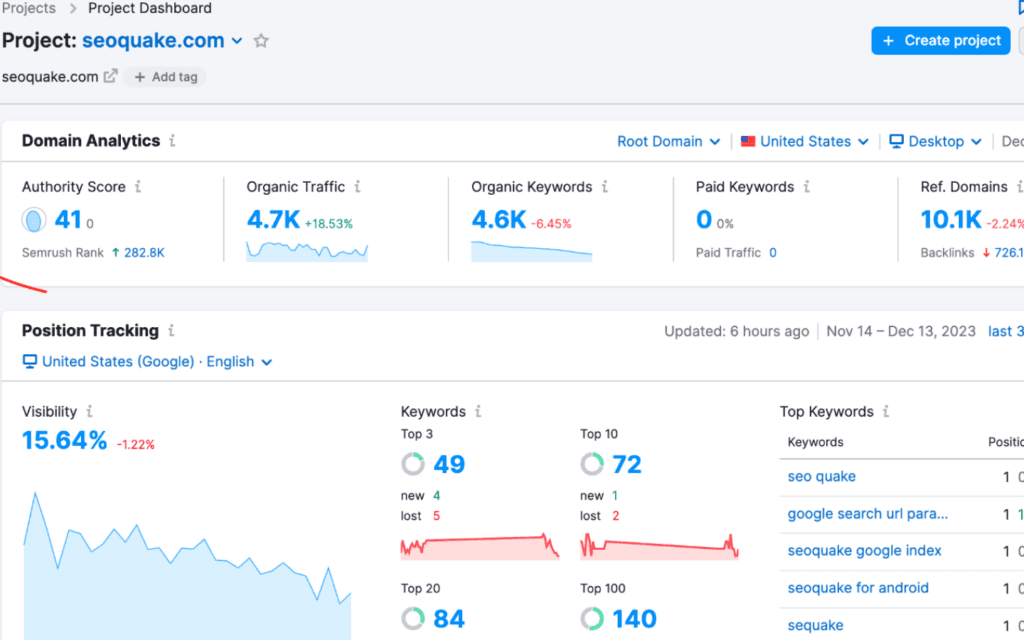The image size is (1024, 640).
Task: Click the Organic Traffic sparkline chart
Action: pos(307,251)
